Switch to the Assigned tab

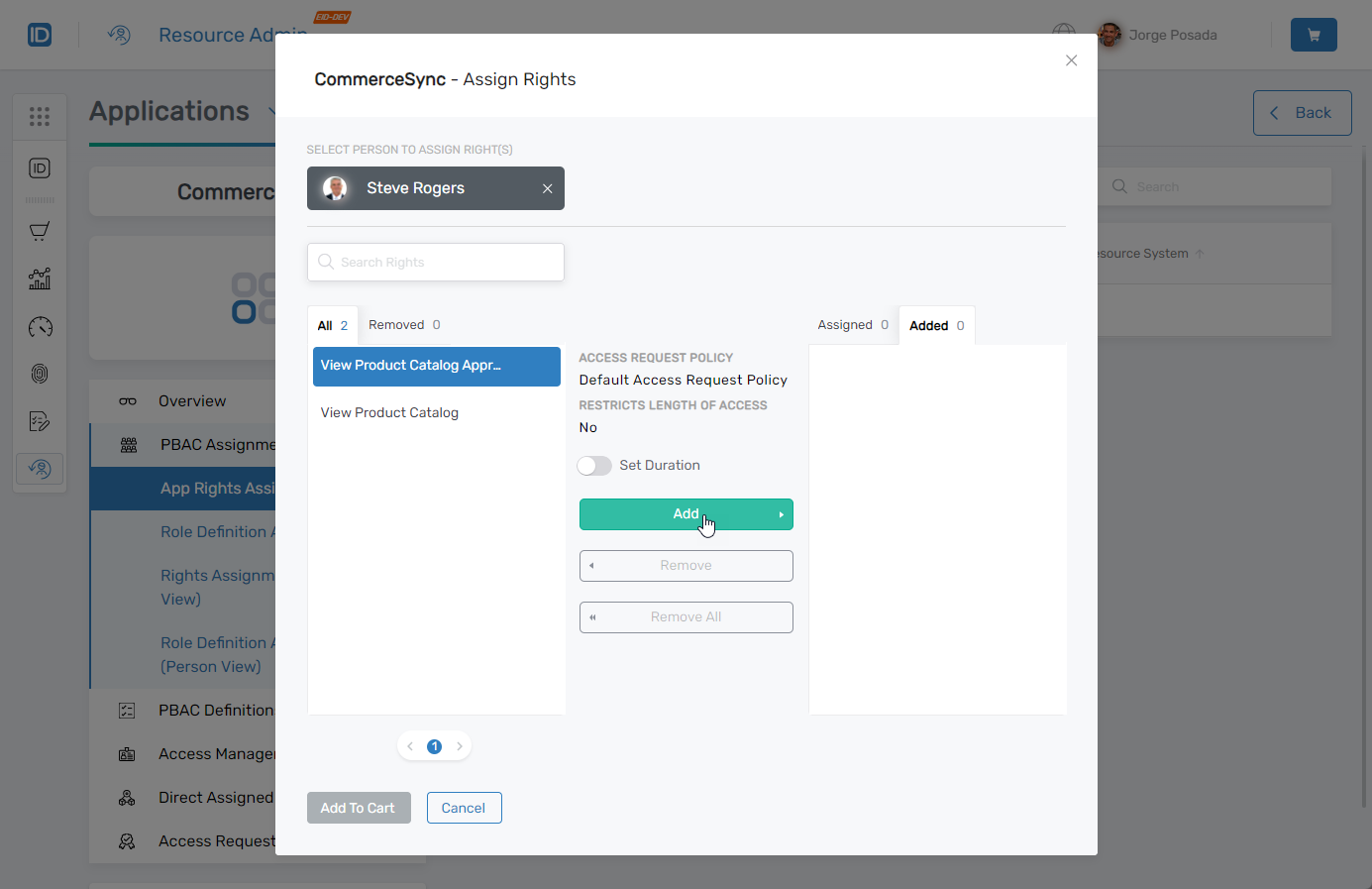tap(852, 325)
